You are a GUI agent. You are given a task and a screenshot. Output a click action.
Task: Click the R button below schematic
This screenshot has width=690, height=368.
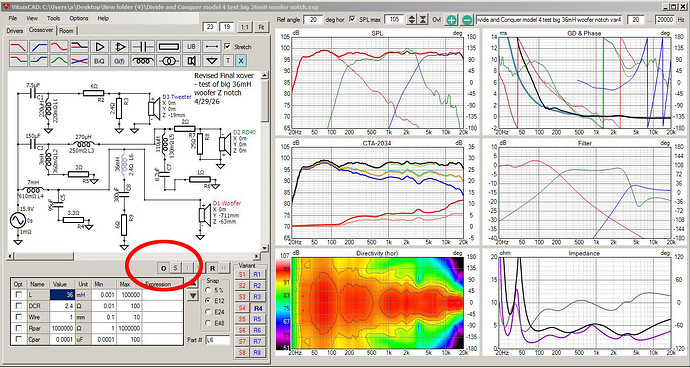pyautogui.click(x=212, y=268)
